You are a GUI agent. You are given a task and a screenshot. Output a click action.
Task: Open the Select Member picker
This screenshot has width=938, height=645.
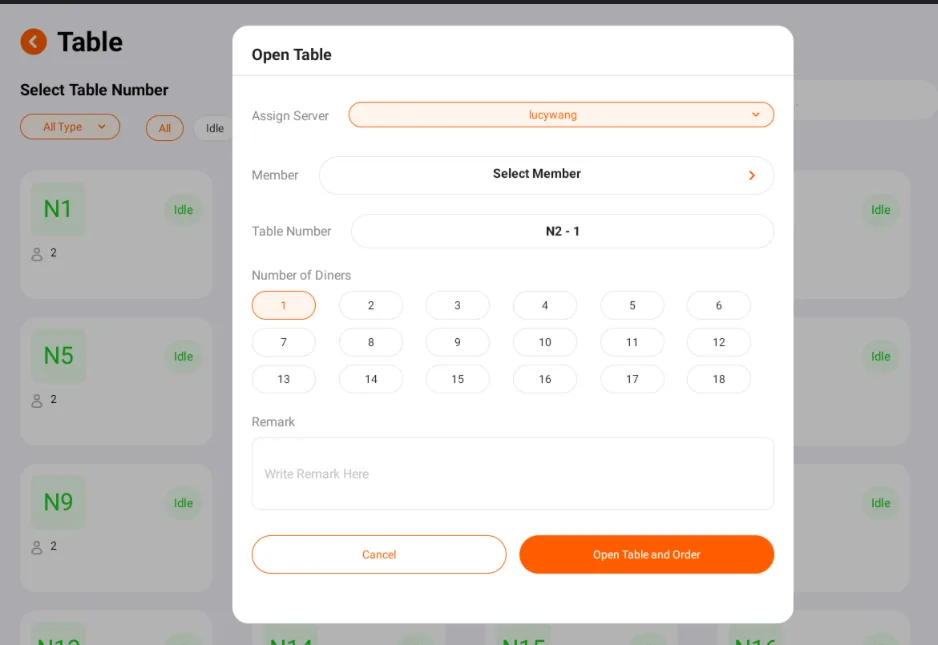(546, 175)
